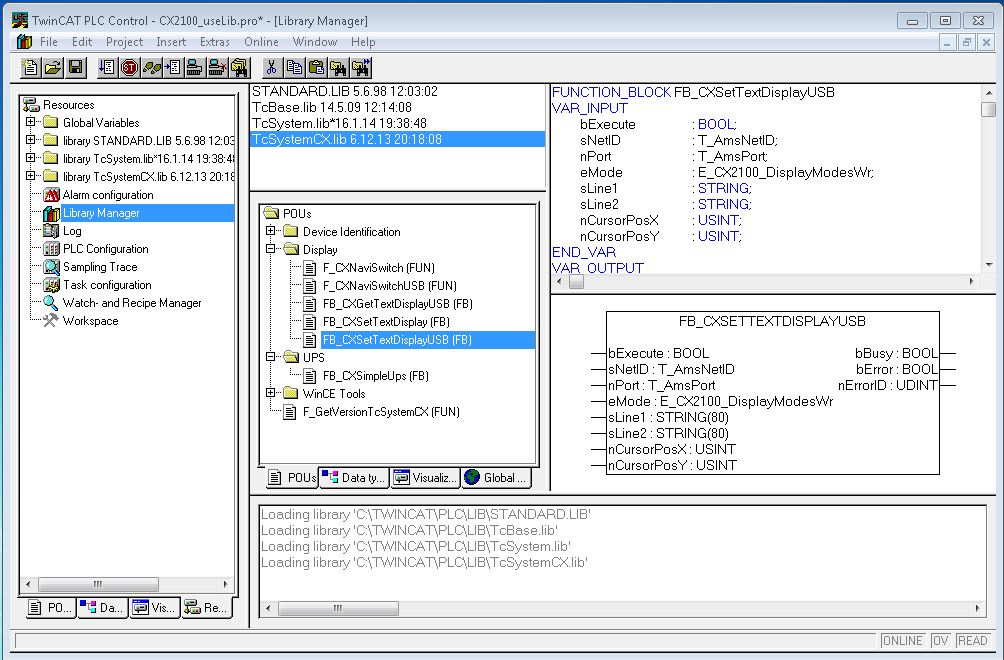
Task: Click the red Stop sign icon
Action: click(x=129, y=67)
